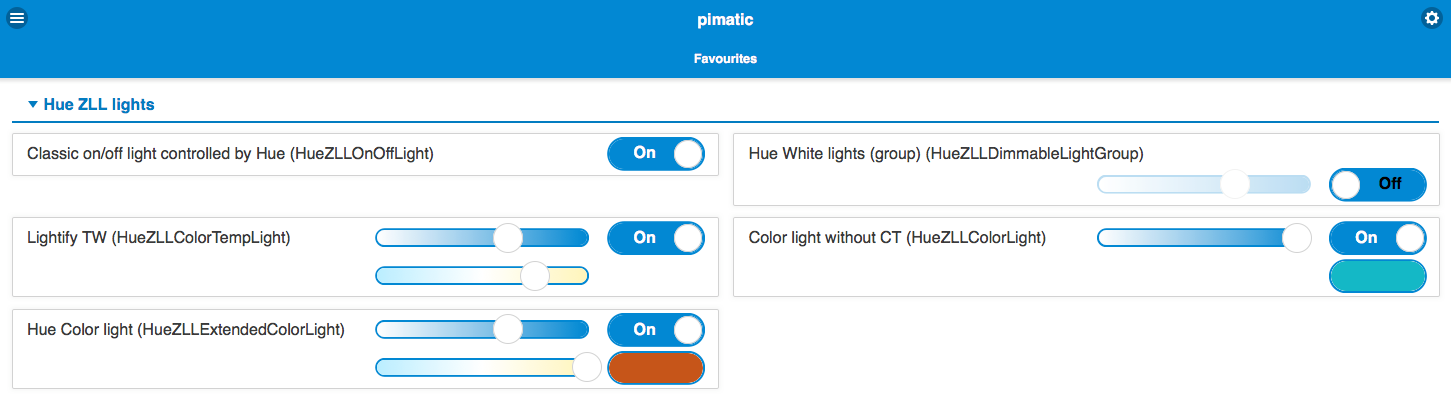The image size is (1451, 398).
Task: Open the orange color swatch picker
Action: (x=656, y=368)
